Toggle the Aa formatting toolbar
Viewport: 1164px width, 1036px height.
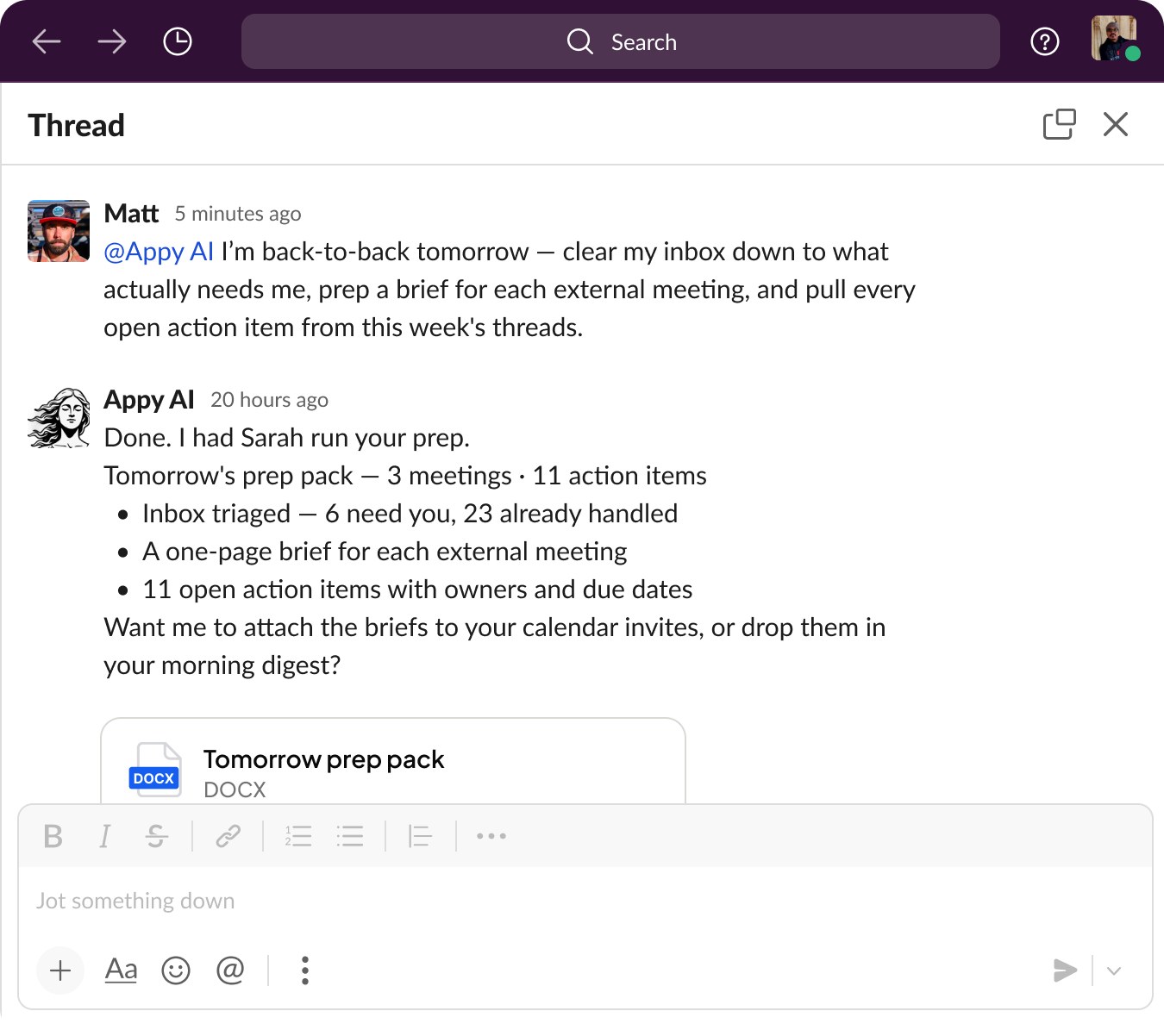(x=121, y=970)
